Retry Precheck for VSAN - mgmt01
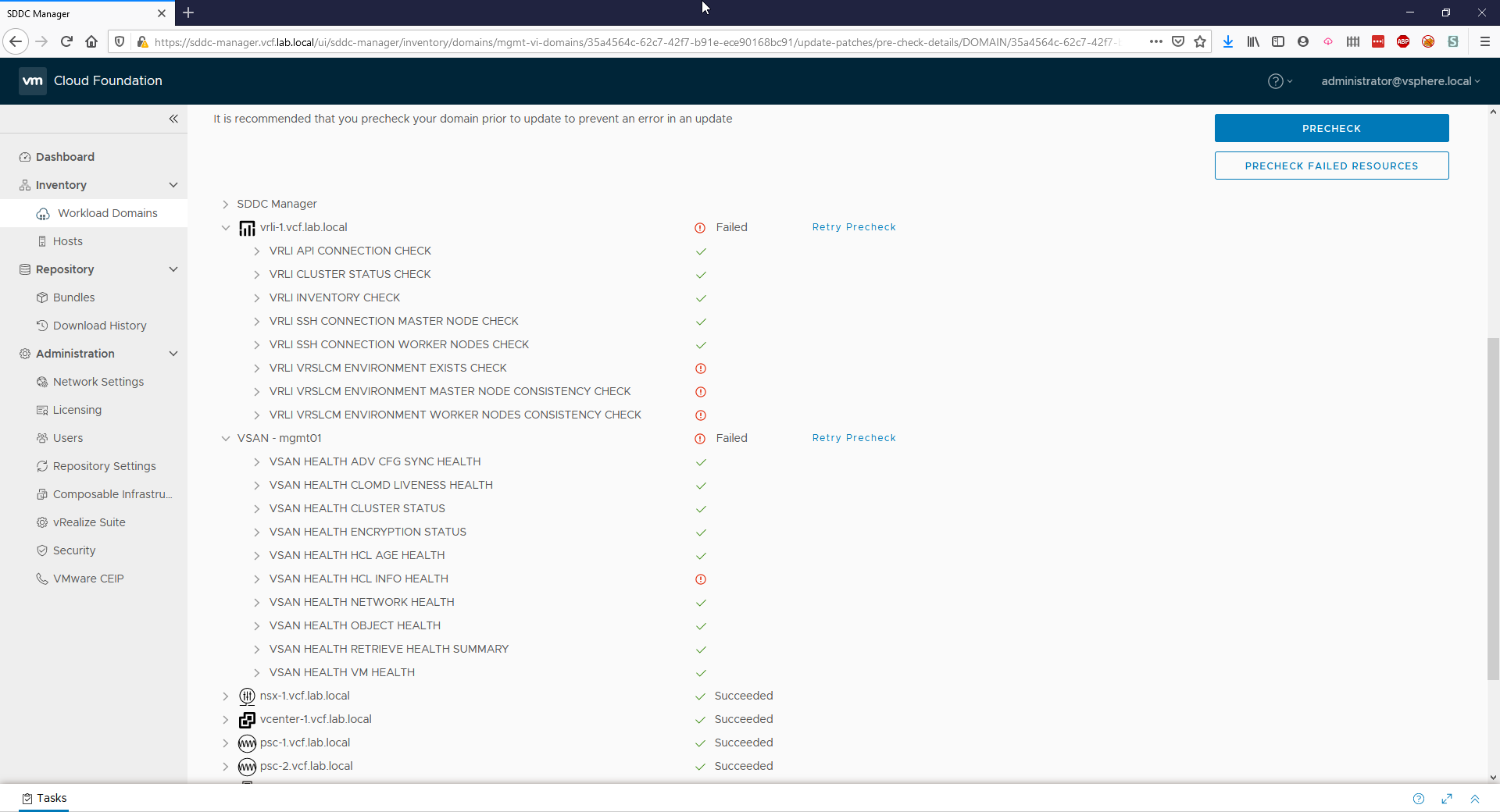The width and height of the screenshot is (1500, 812). [x=854, y=438]
